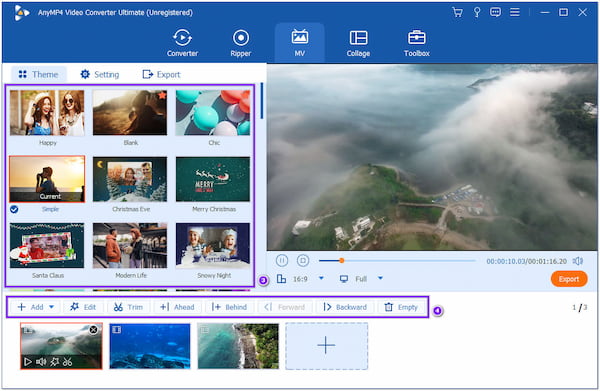Choose the Blank theme thumbnail
600x391 pixels.
(x=130, y=112)
